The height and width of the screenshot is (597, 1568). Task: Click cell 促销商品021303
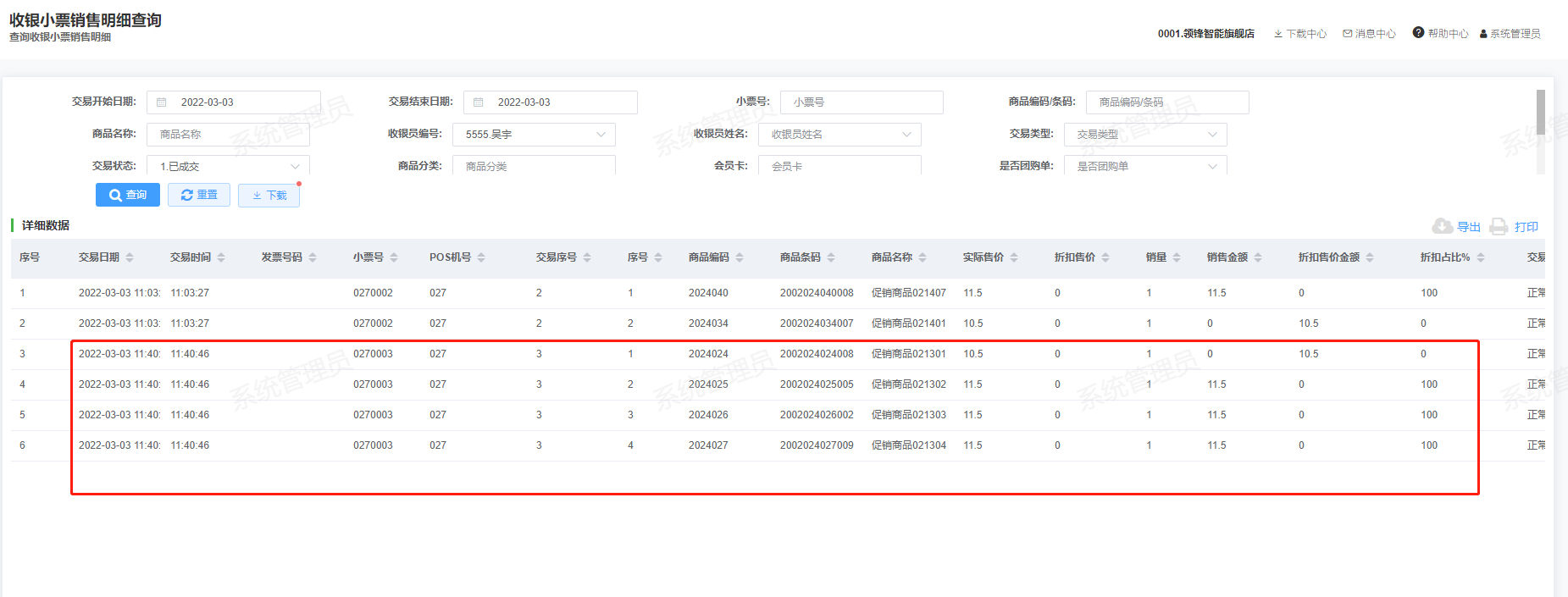909,415
